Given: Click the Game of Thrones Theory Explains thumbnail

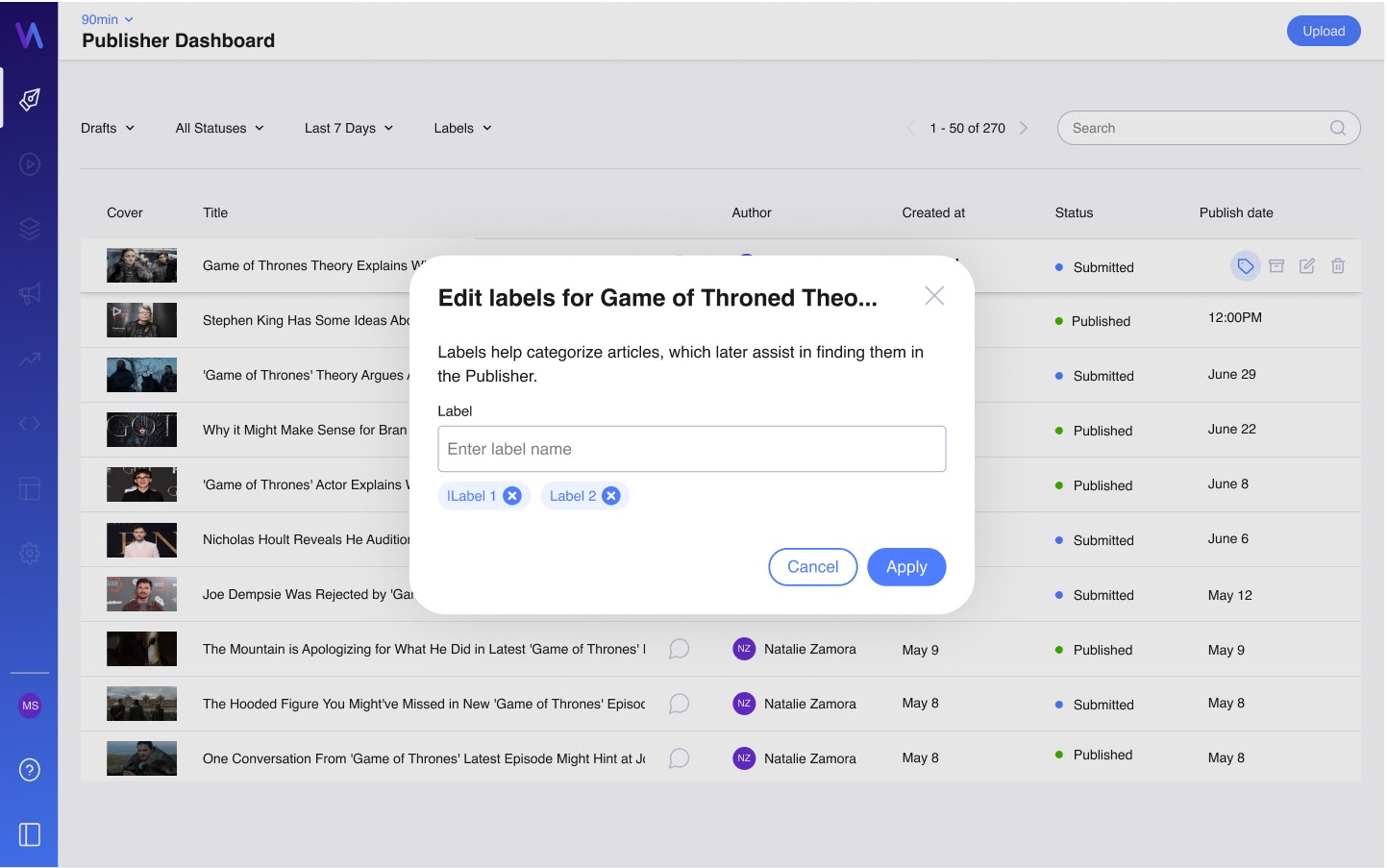Looking at the screenshot, I should pos(141,265).
